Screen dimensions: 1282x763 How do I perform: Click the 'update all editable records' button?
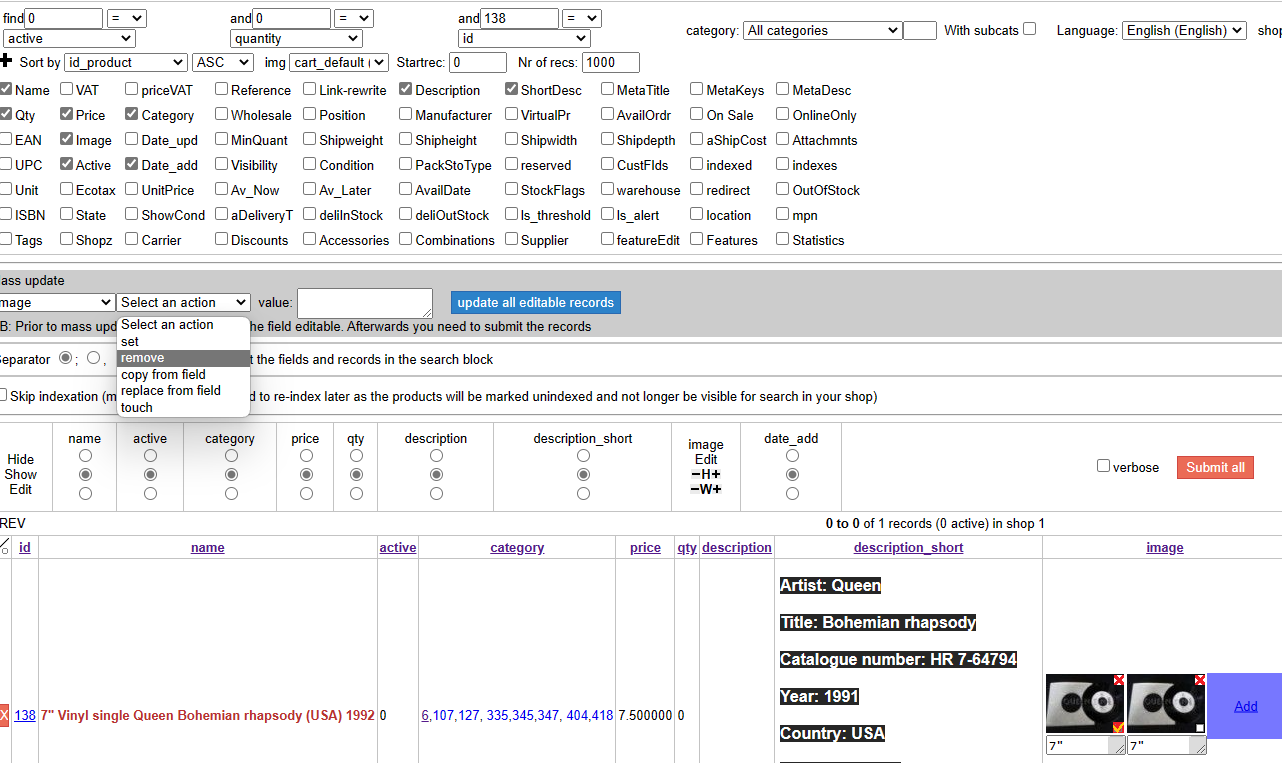pyautogui.click(x=535, y=302)
